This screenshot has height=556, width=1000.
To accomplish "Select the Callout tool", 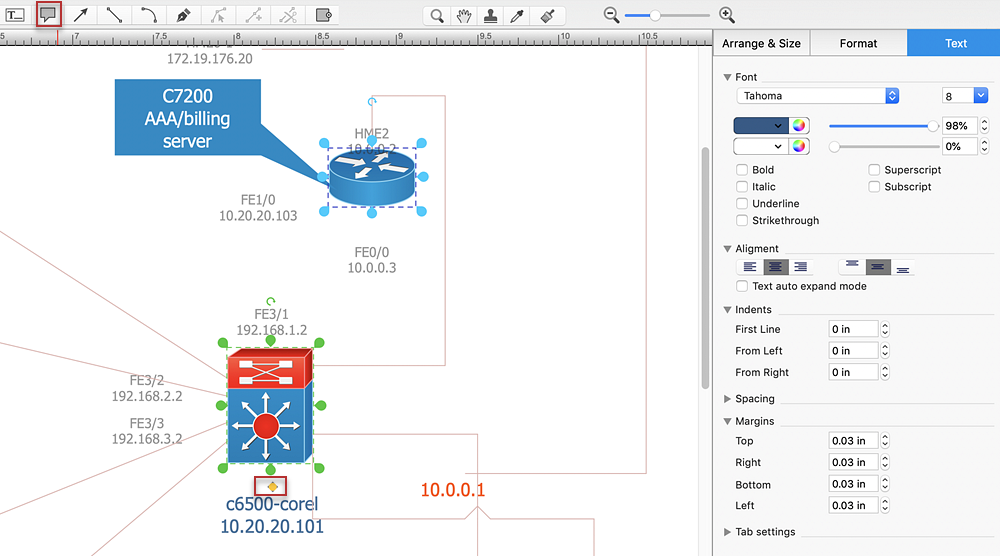I will point(48,15).
